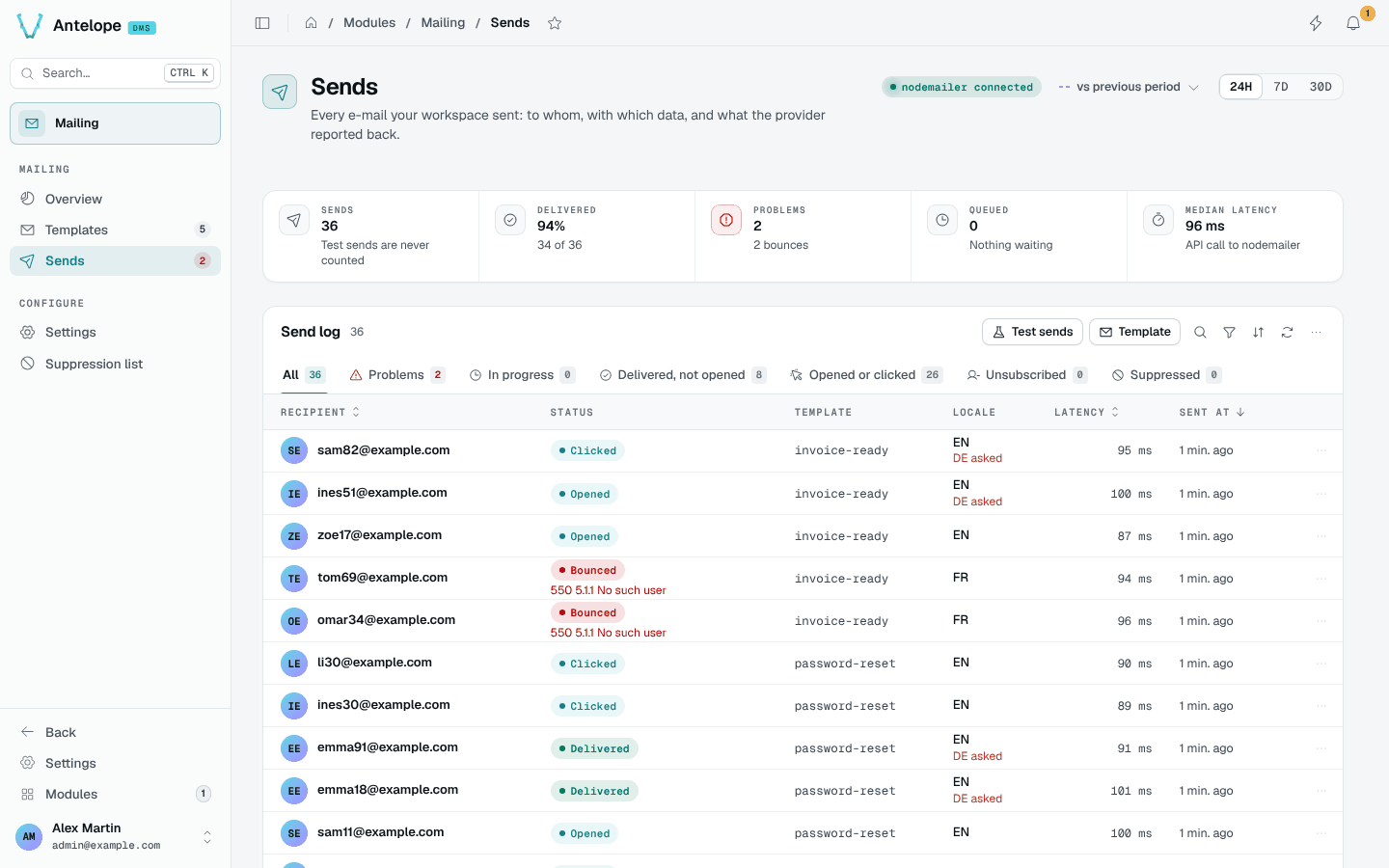This screenshot has width=1389, height=868.
Task: Switch to the In progress tab
Action: [522, 375]
